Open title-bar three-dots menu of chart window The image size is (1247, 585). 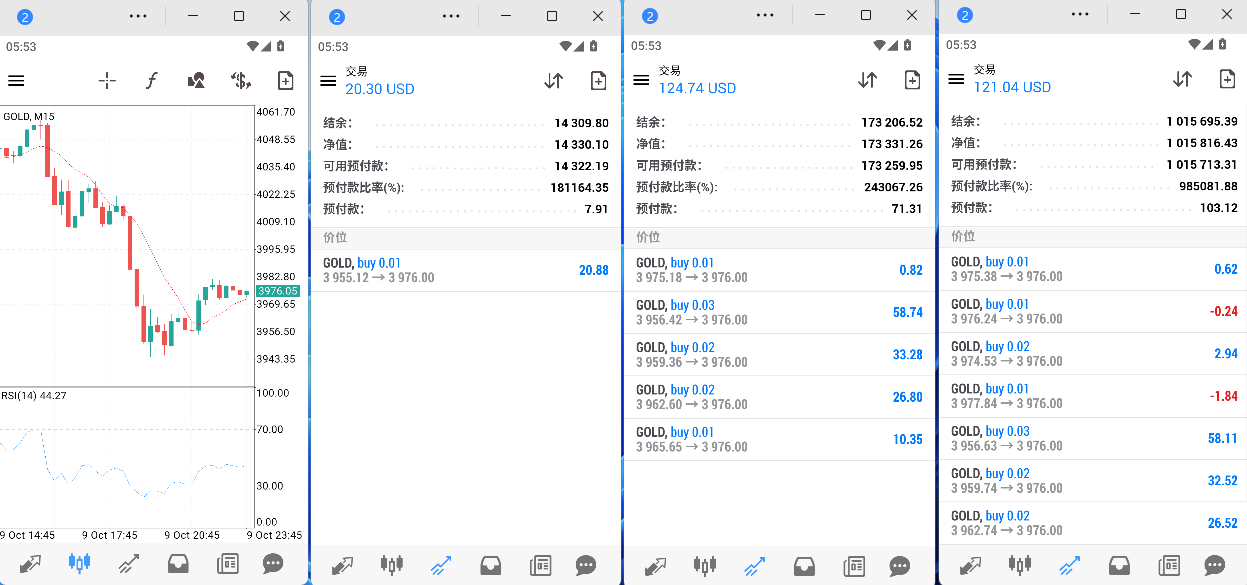(138, 16)
